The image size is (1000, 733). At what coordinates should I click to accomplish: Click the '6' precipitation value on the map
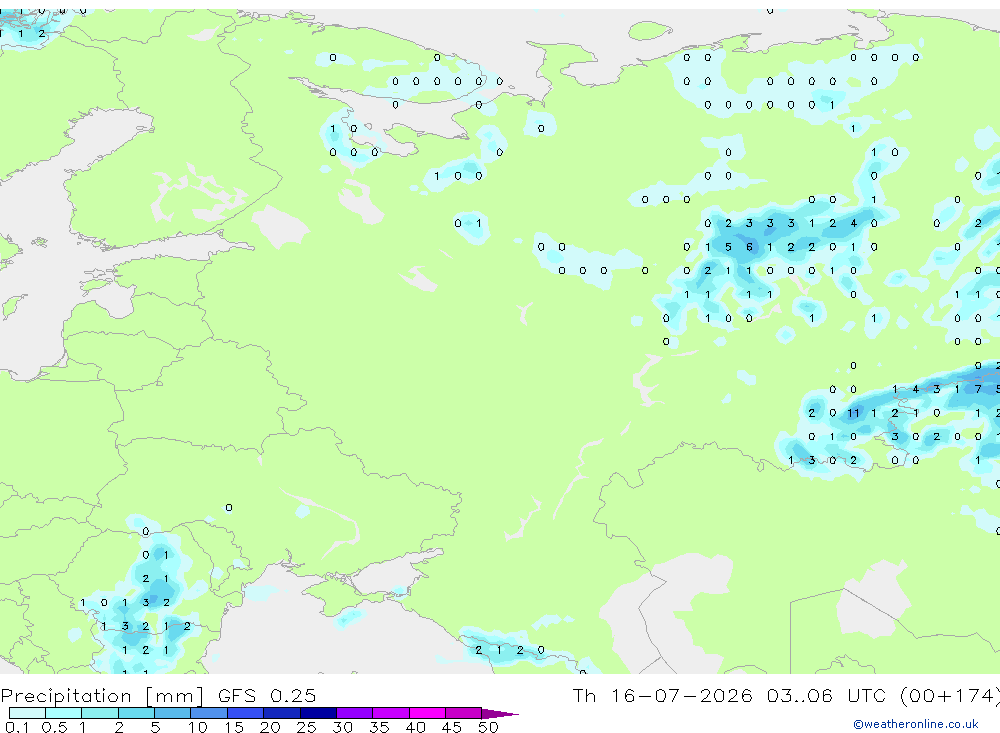749,247
